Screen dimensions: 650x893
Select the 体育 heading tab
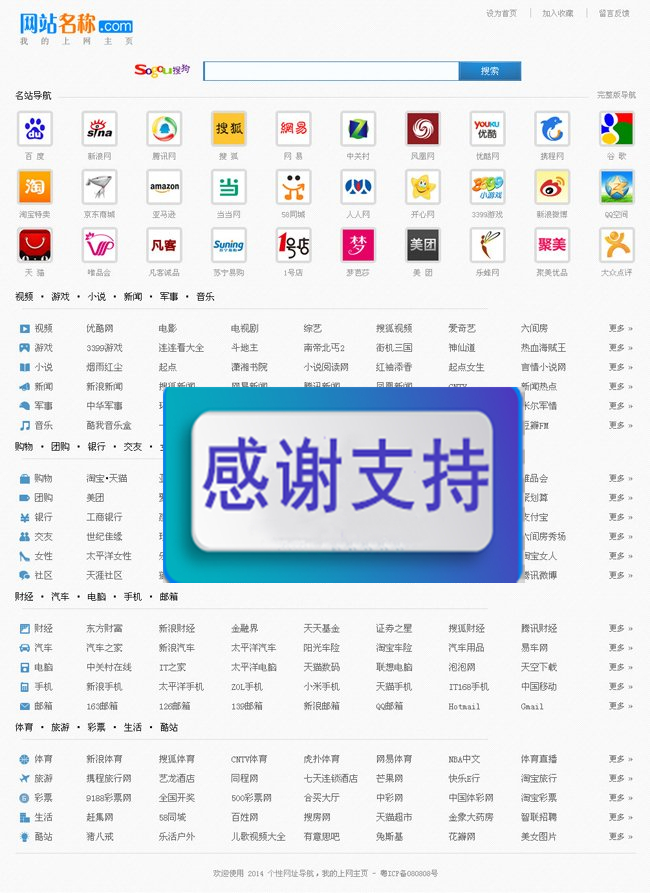click(24, 727)
